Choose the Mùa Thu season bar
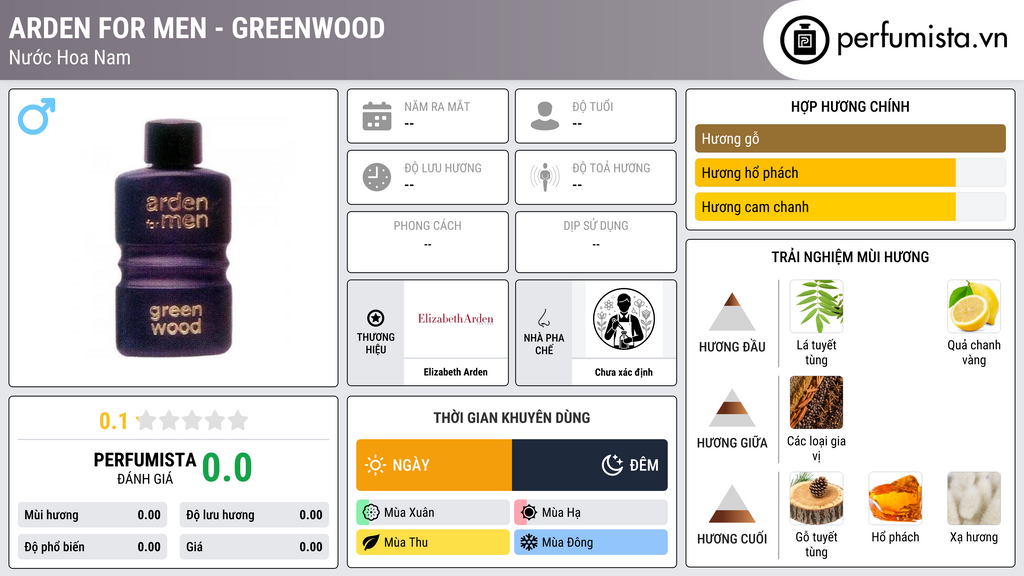 pyautogui.click(x=433, y=542)
